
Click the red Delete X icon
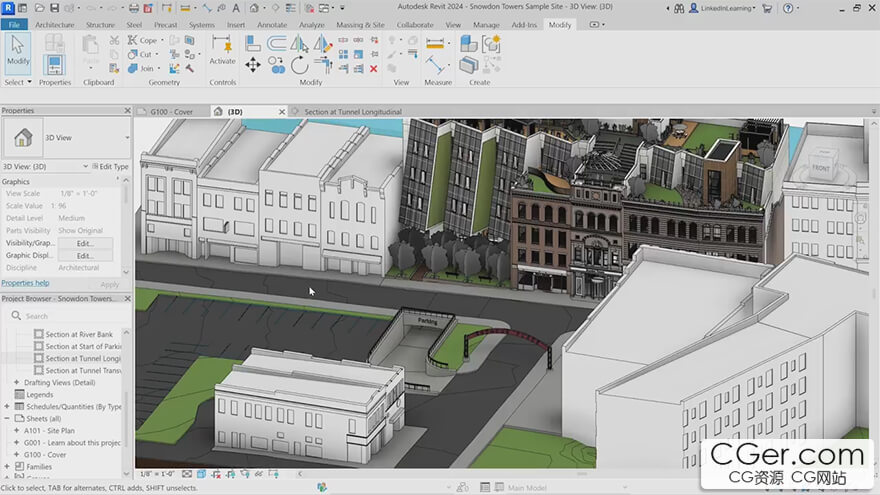(374, 69)
